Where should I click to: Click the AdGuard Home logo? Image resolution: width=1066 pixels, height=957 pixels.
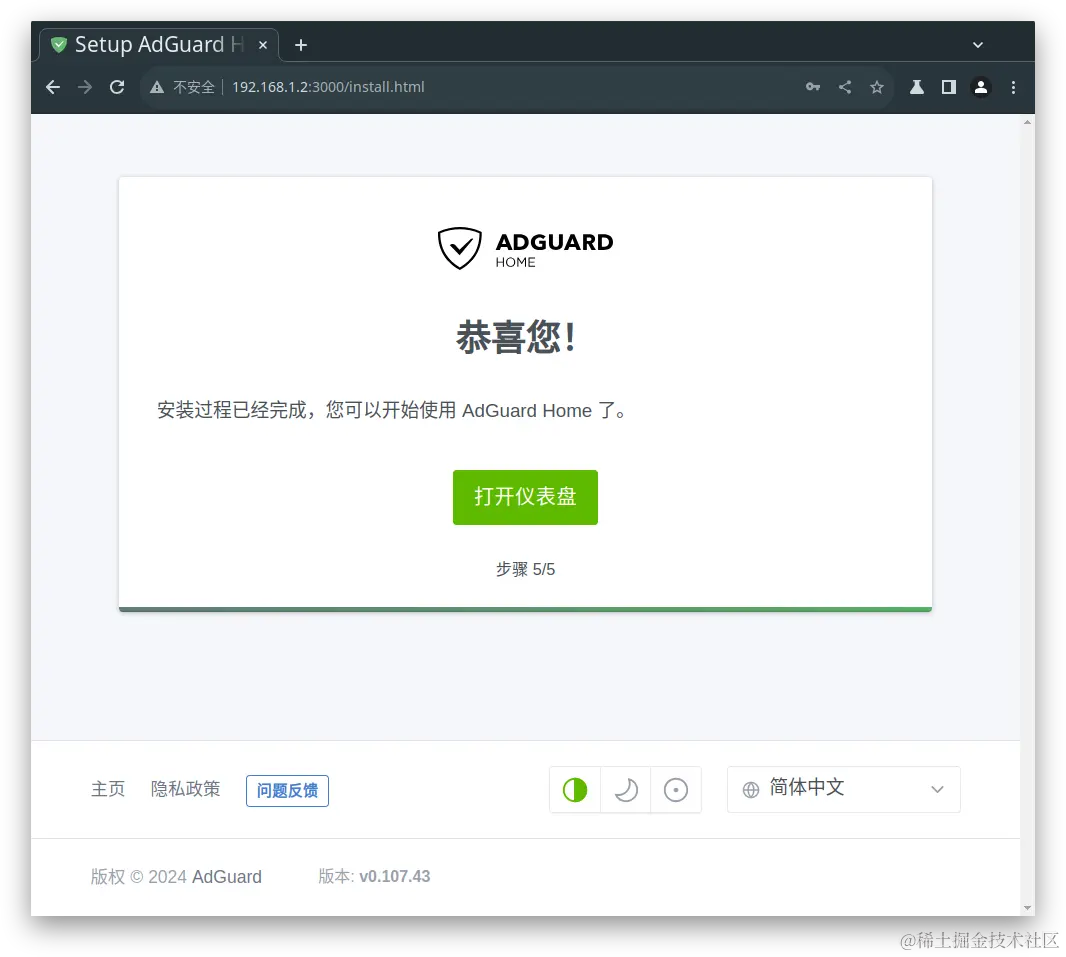pos(525,249)
